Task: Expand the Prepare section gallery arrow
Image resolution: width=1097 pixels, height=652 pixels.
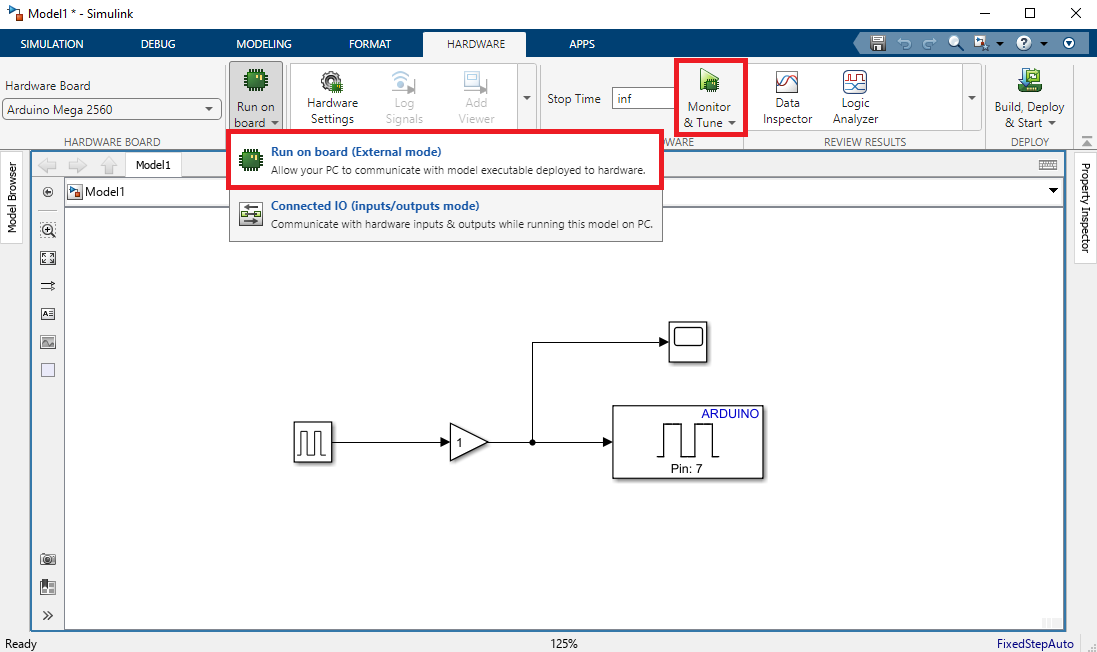Action: (x=527, y=98)
